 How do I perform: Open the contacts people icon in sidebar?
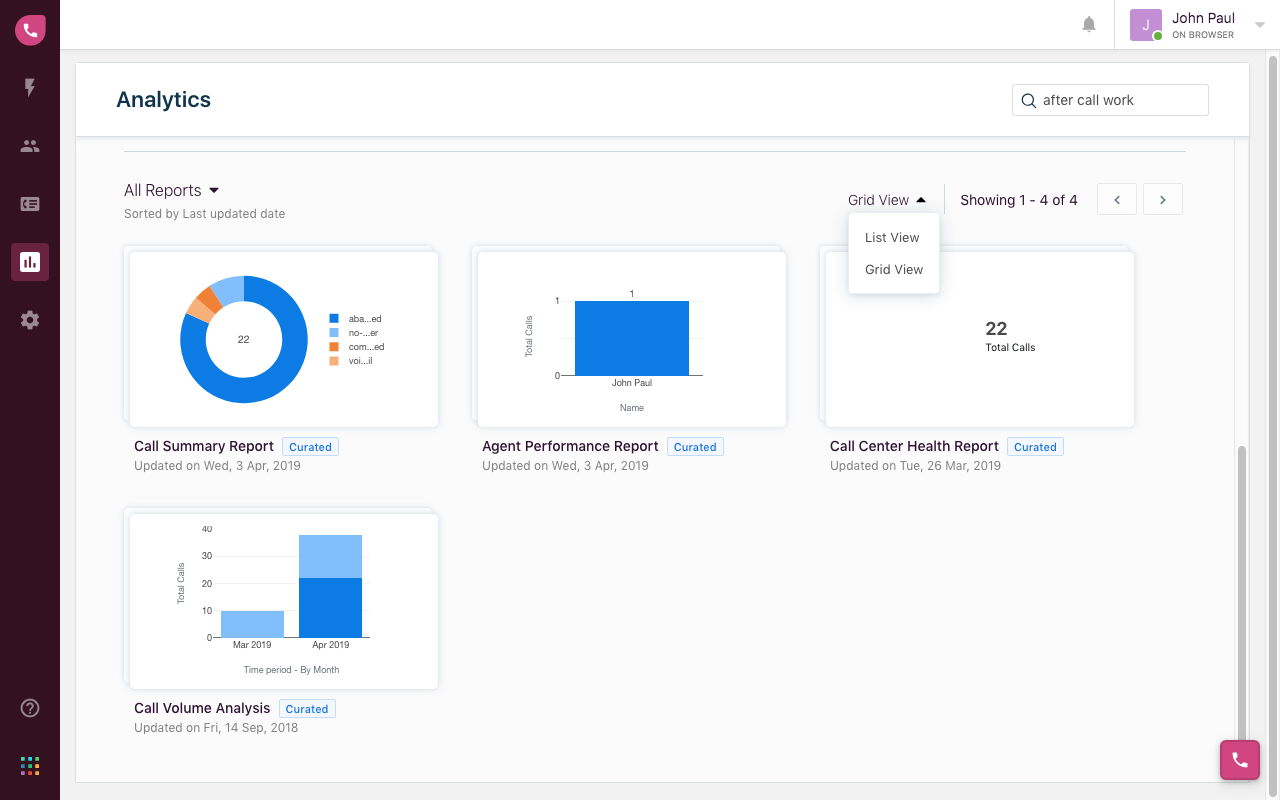click(30, 146)
